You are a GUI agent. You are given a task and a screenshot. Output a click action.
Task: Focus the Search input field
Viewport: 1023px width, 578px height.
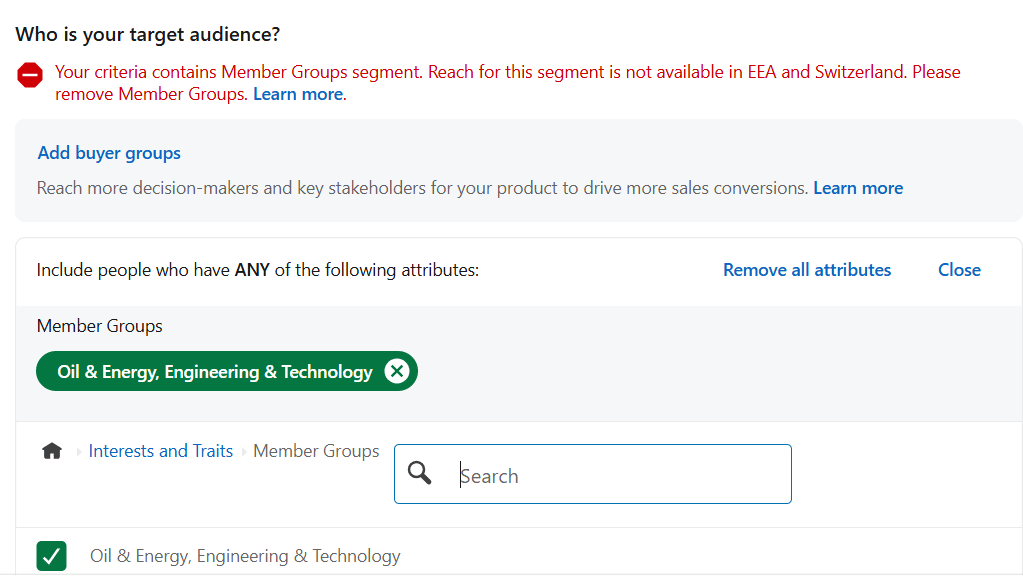pos(592,474)
